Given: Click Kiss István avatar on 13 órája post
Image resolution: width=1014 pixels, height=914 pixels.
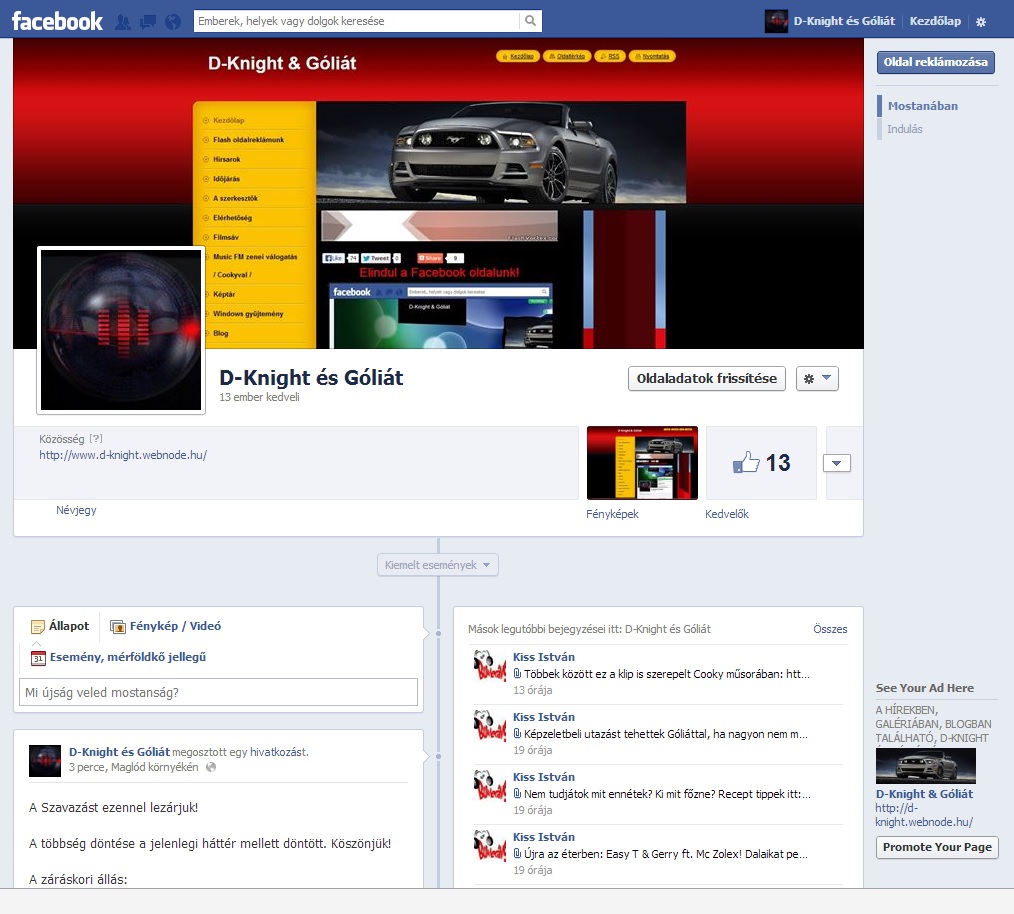Looking at the screenshot, I should (x=490, y=666).
